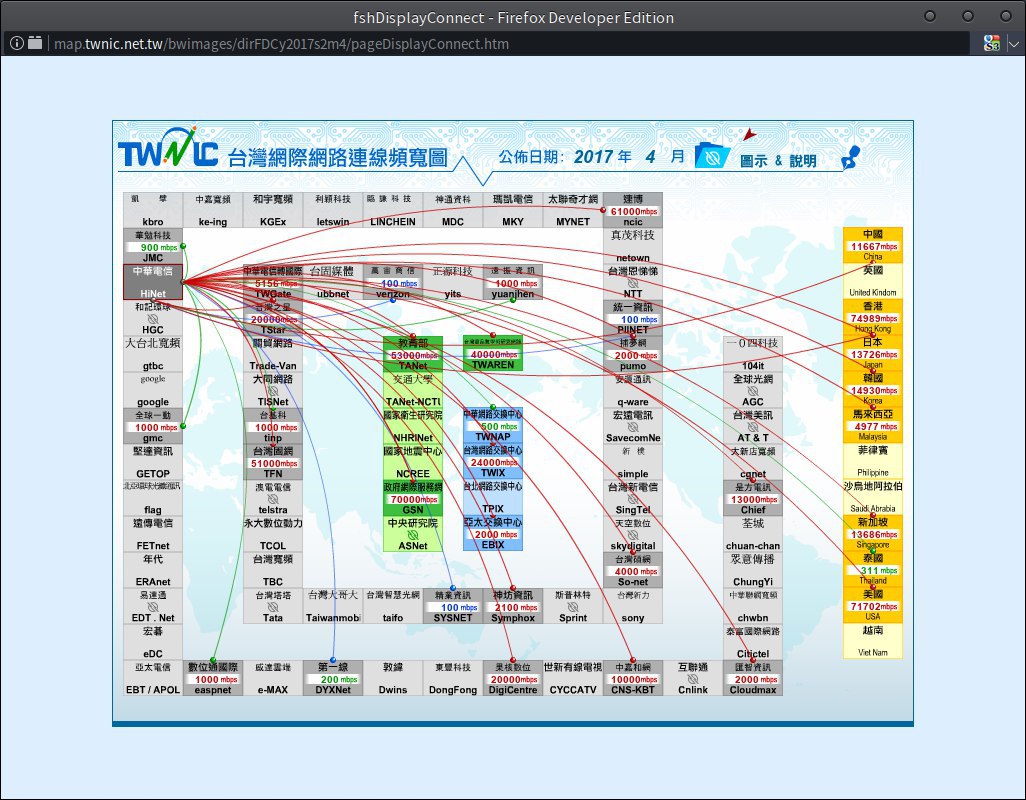Click the PIINET 100 mbps node

(x=633, y=318)
